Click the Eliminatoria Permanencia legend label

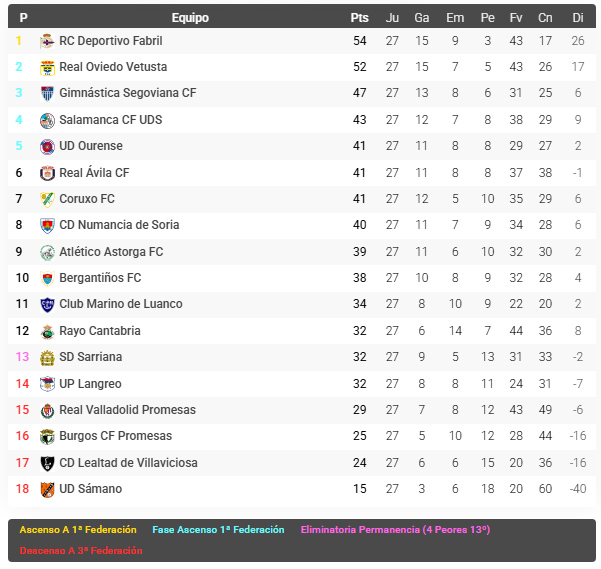tap(395, 530)
